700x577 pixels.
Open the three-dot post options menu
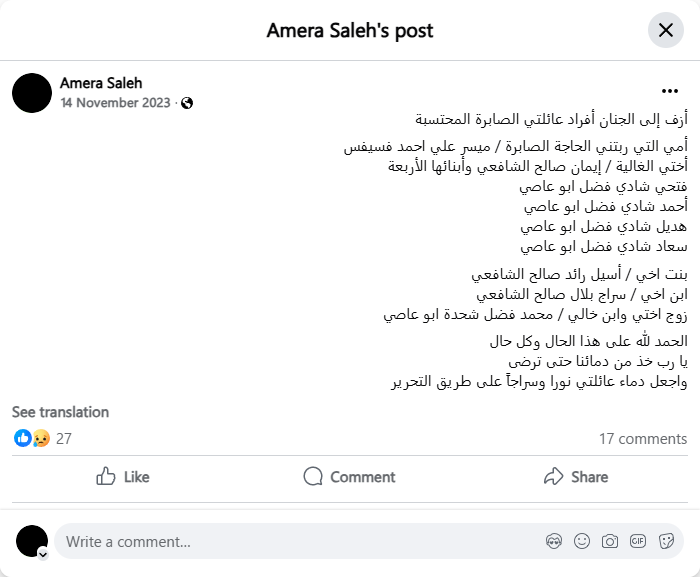[669, 91]
